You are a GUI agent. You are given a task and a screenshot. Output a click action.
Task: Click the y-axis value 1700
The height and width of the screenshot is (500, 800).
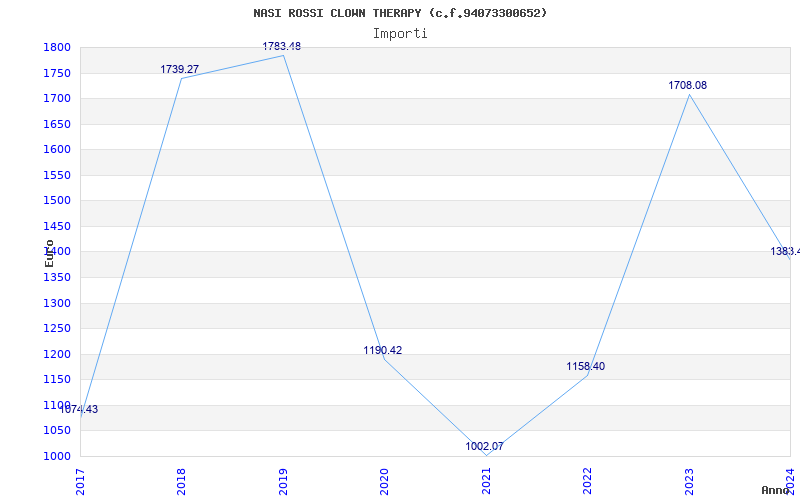point(57,98)
